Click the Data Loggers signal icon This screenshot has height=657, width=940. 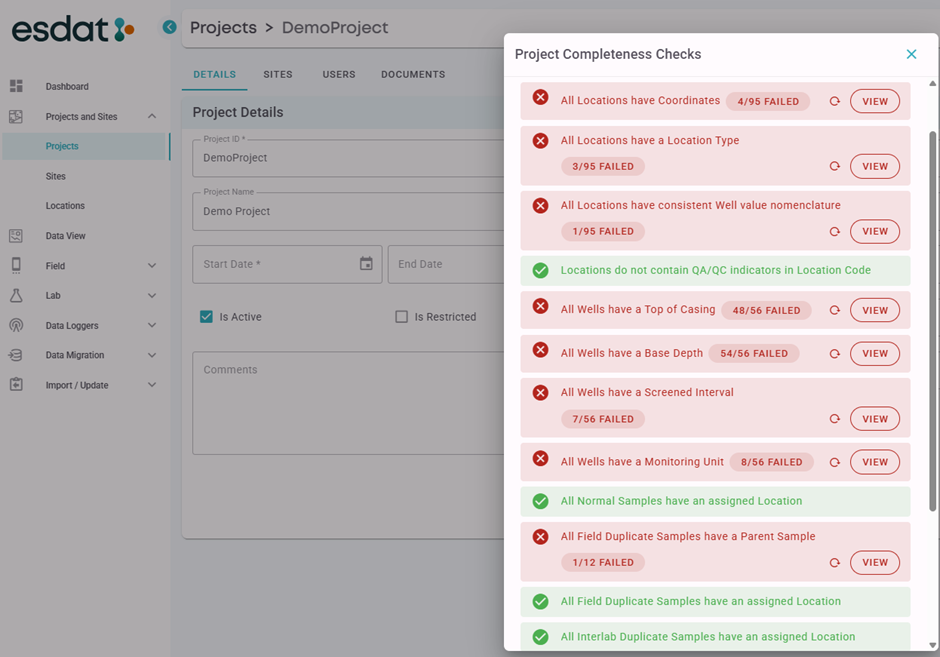(x=16, y=326)
